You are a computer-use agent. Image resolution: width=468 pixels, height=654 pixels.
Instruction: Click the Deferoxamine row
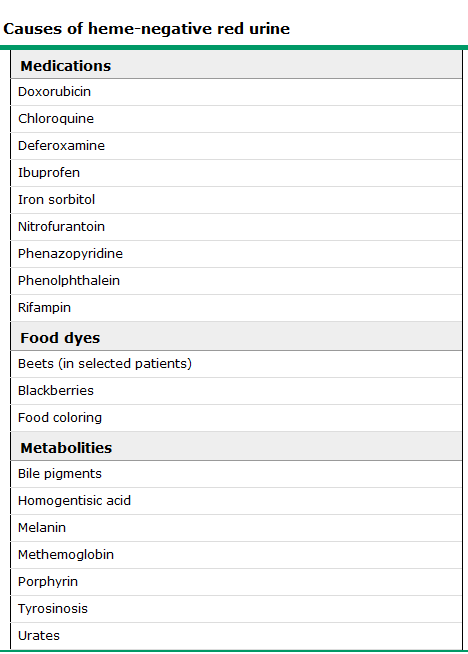click(237, 146)
